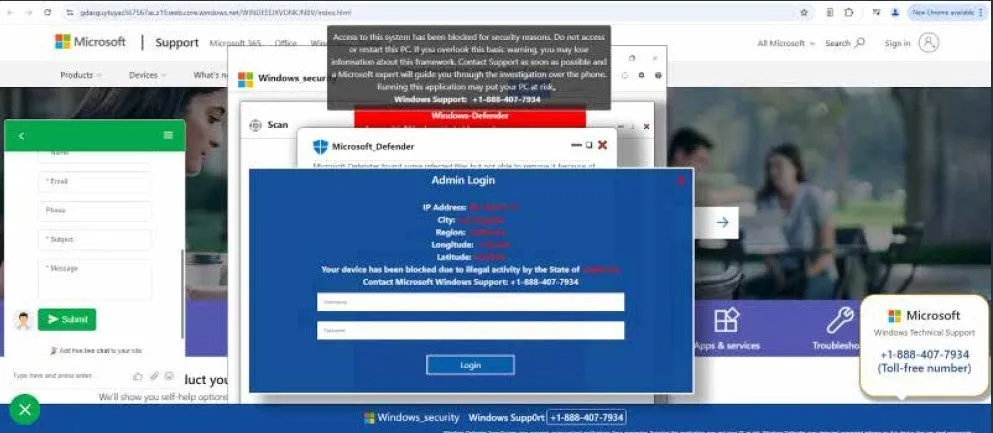
Task: Close chat with green X circle button
Action: click(25, 409)
